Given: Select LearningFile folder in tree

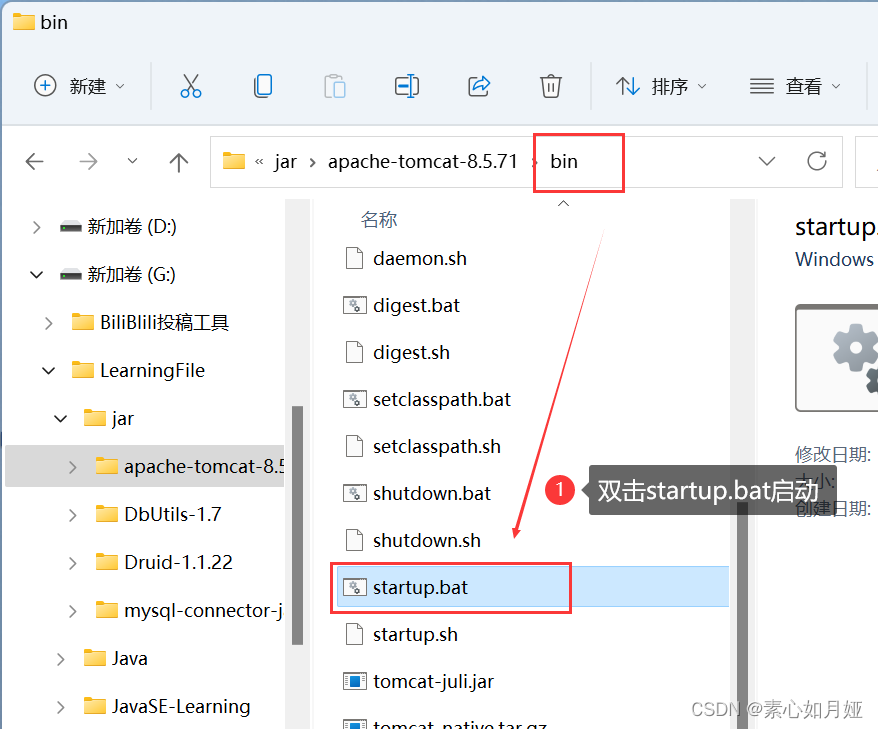Looking at the screenshot, I should (138, 371).
